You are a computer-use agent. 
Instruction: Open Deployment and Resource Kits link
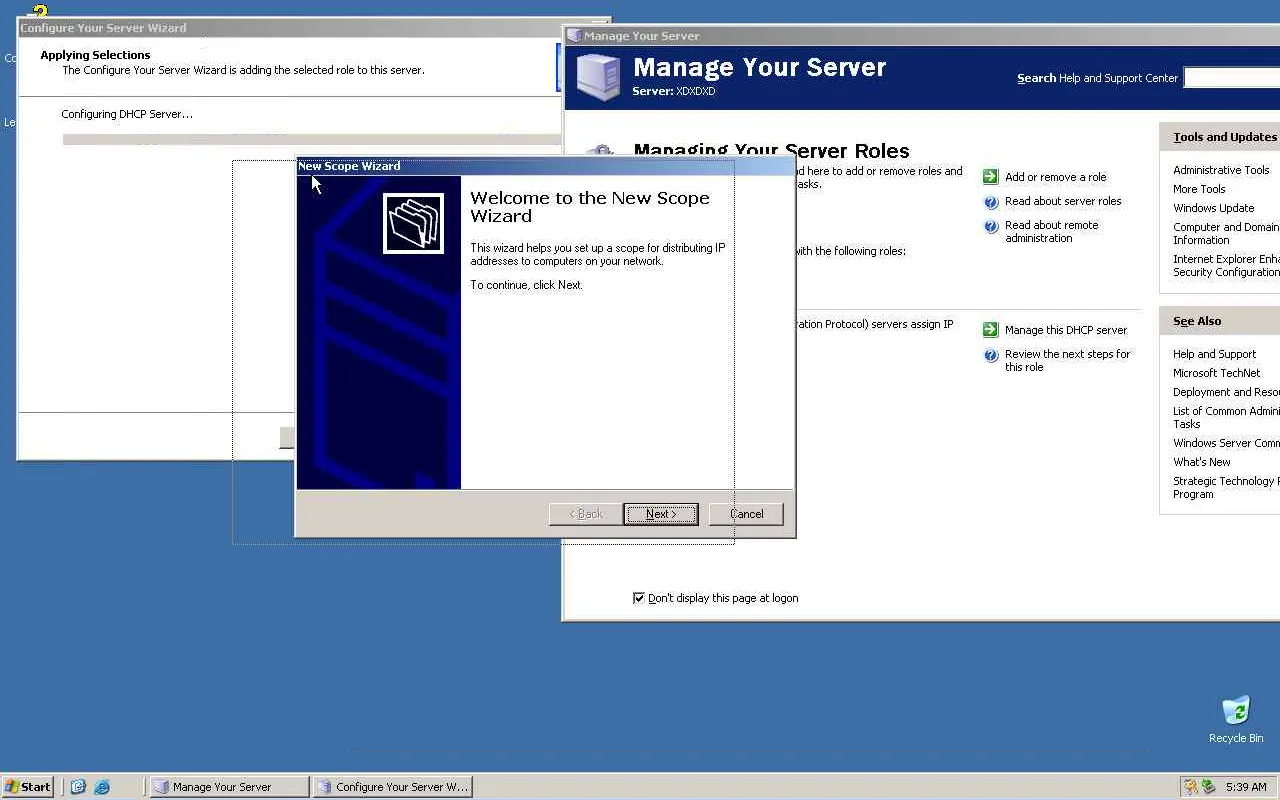click(1226, 392)
